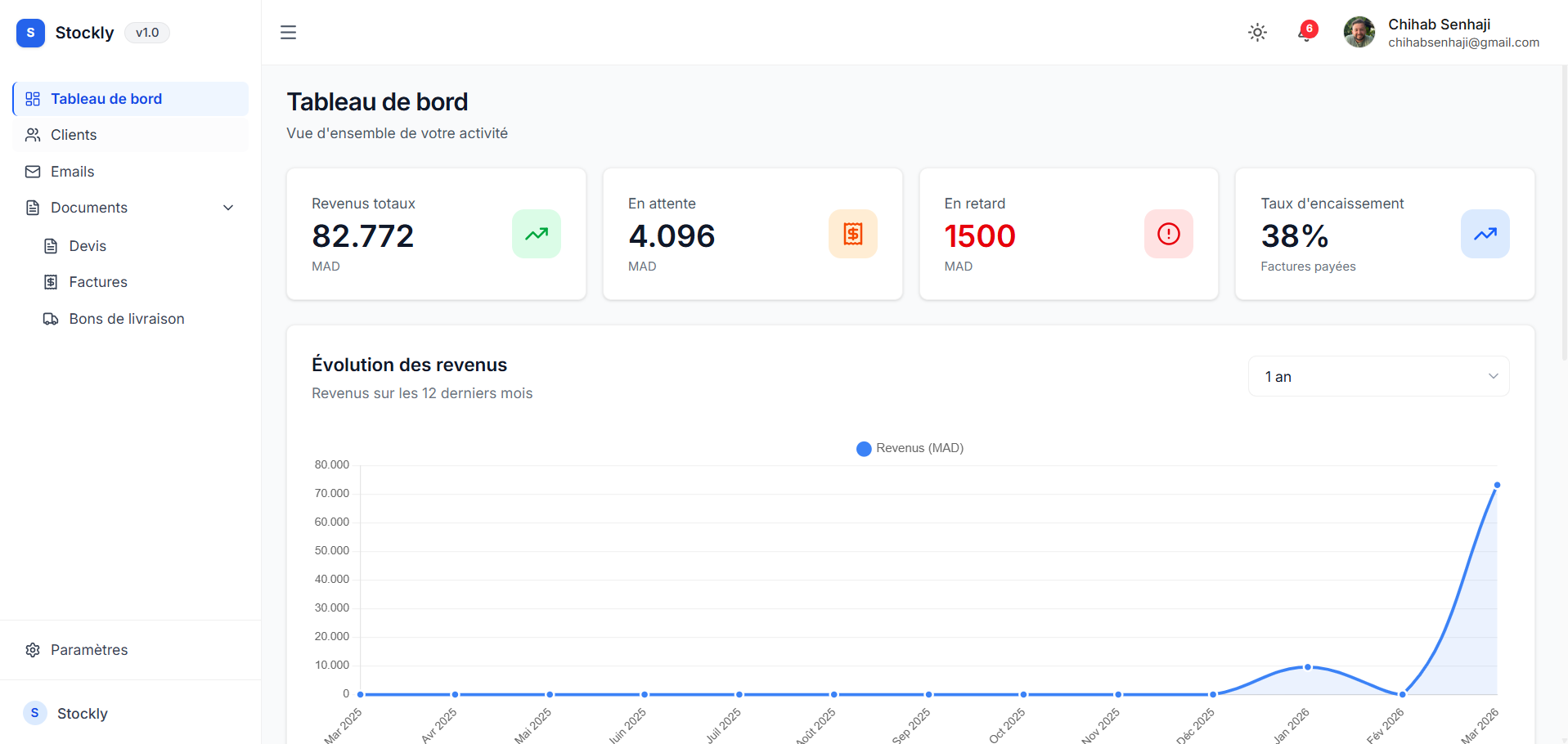This screenshot has height=744, width=1568.
Task: Open Bons de livraison link
Action: pos(126,319)
